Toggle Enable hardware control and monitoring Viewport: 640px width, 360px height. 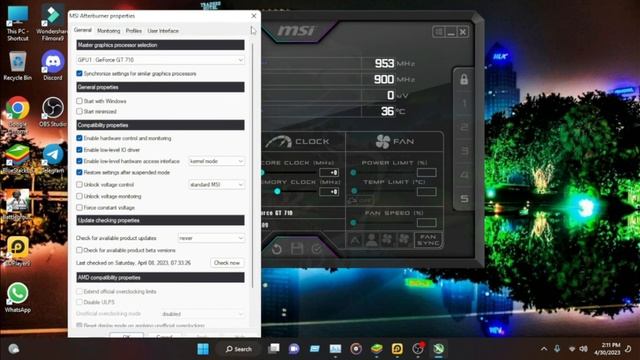point(79,138)
